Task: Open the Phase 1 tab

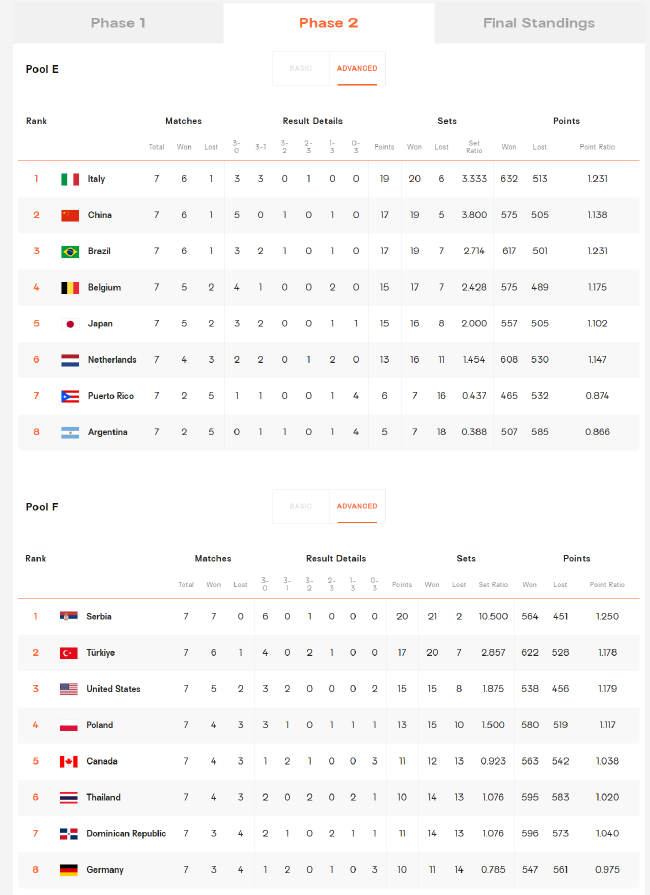Action: 118,23
